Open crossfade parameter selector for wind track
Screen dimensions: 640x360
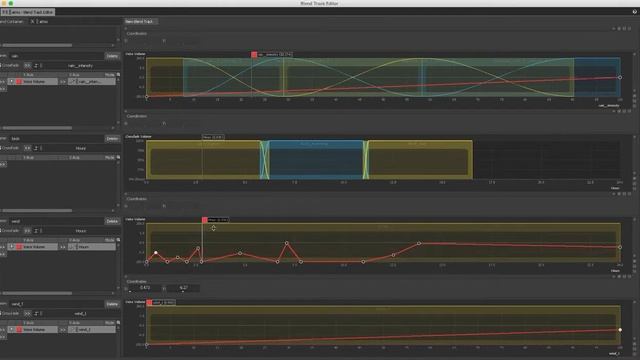[x=27, y=231]
